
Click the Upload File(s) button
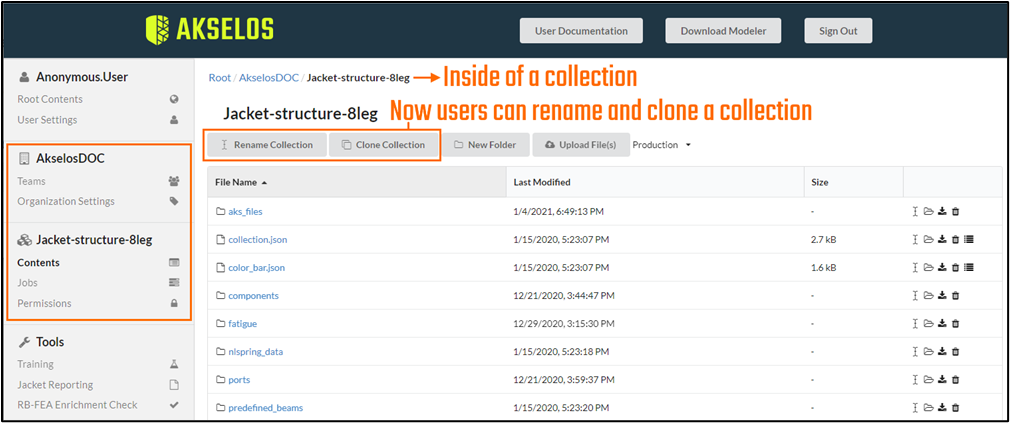pyautogui.click(x=580, y=145)
